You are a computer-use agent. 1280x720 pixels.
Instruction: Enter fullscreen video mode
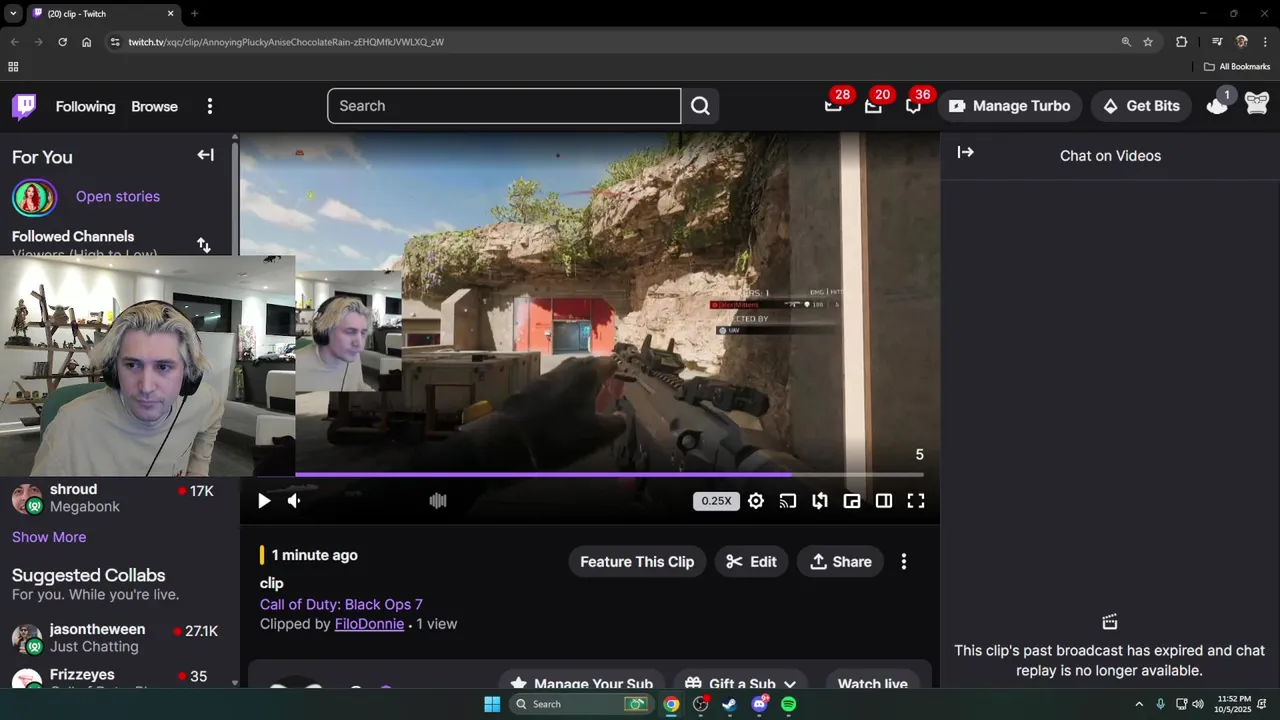pos(916,501)
